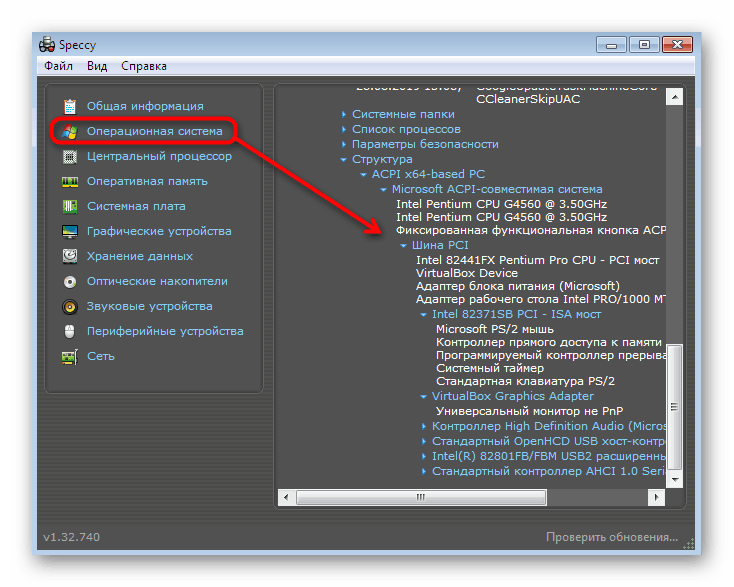Collapse the Структура node
This screenshot has height=587, width=734.
[x=344, y=160]
